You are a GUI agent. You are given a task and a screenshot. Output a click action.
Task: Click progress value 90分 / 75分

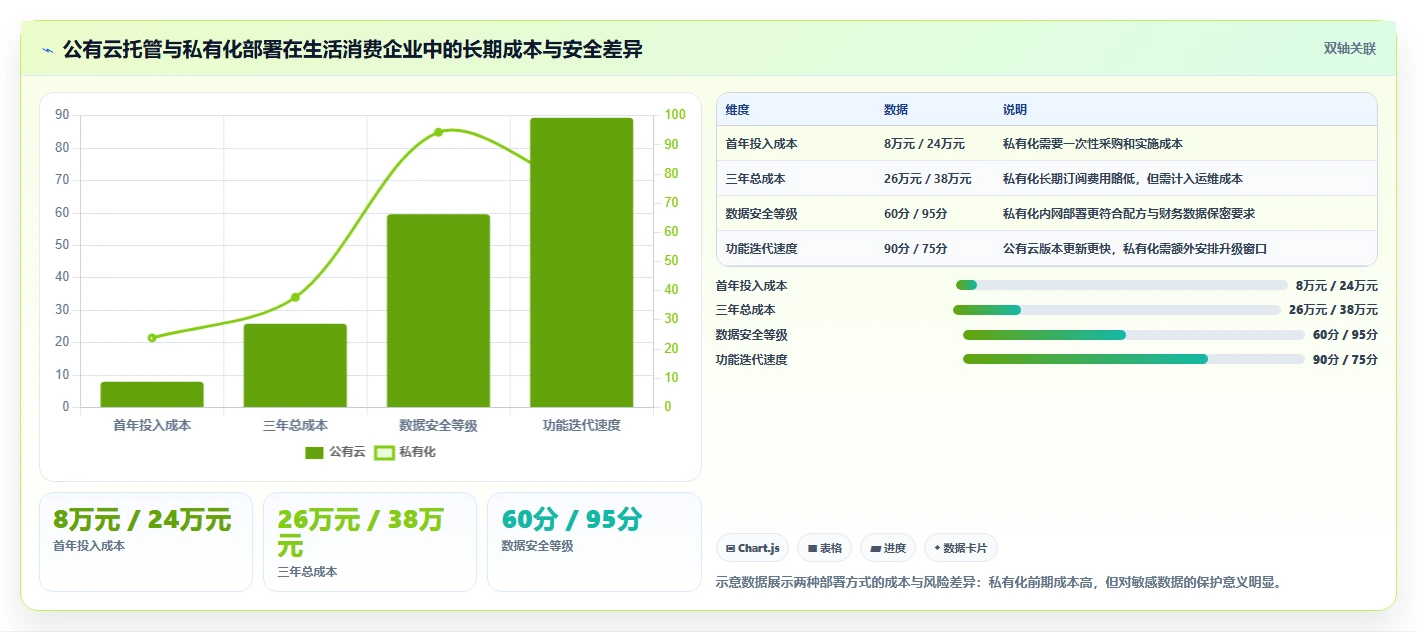[1345, 360]
